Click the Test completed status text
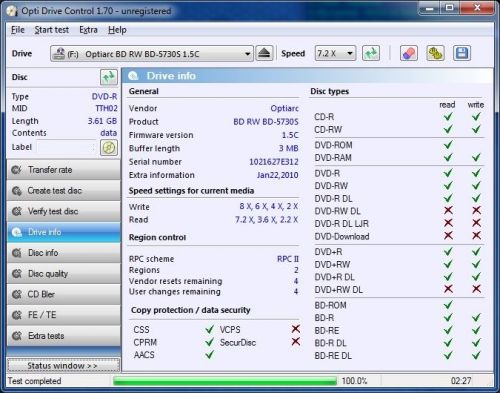Viewport: 500px width, 393px height. pyautogui.click(x=34, y=381)
